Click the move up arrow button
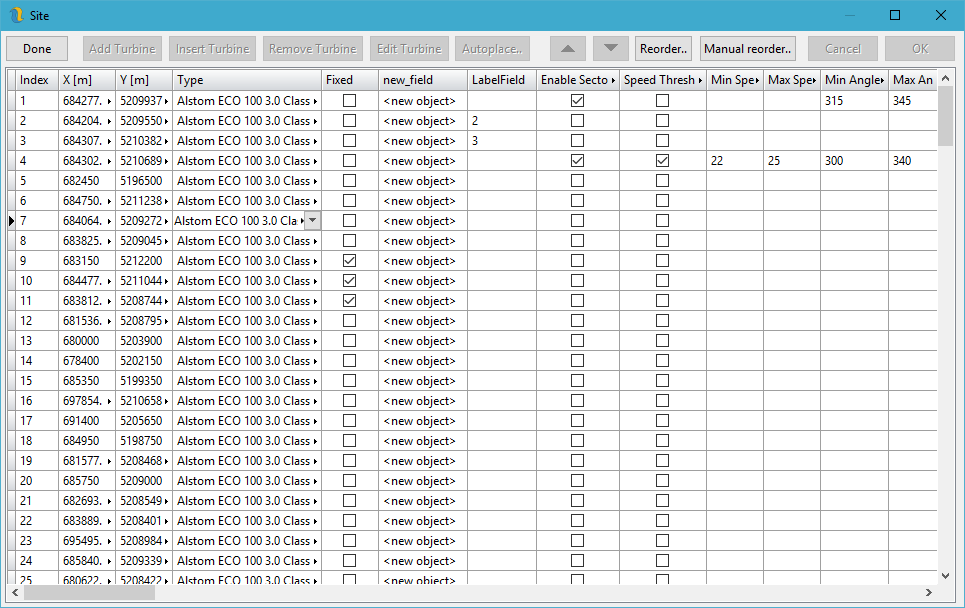 [567, 48]
